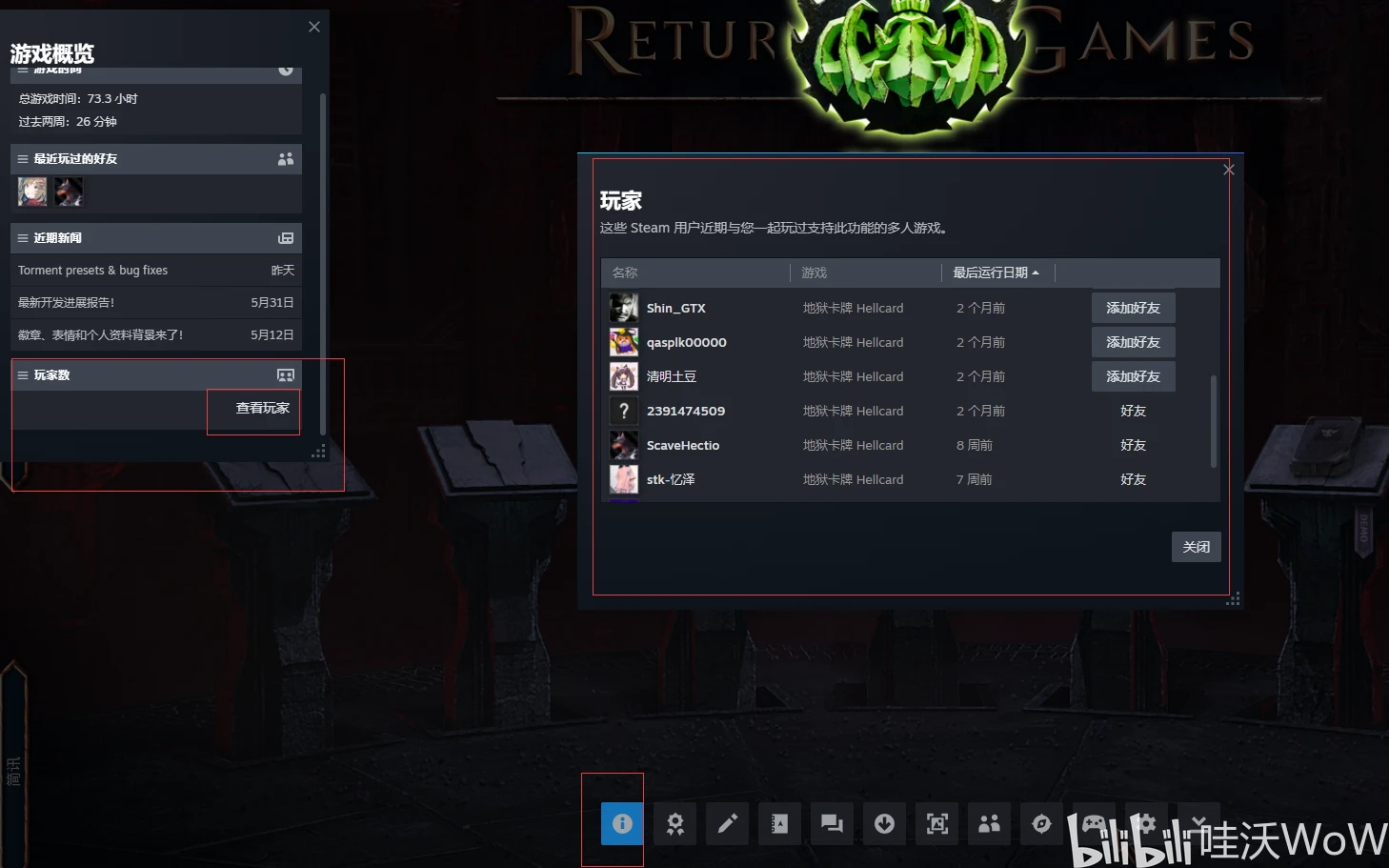Open the Friends icon in bottom toolbar
Screen dimensions: 1389x868
tap(989, 823)
